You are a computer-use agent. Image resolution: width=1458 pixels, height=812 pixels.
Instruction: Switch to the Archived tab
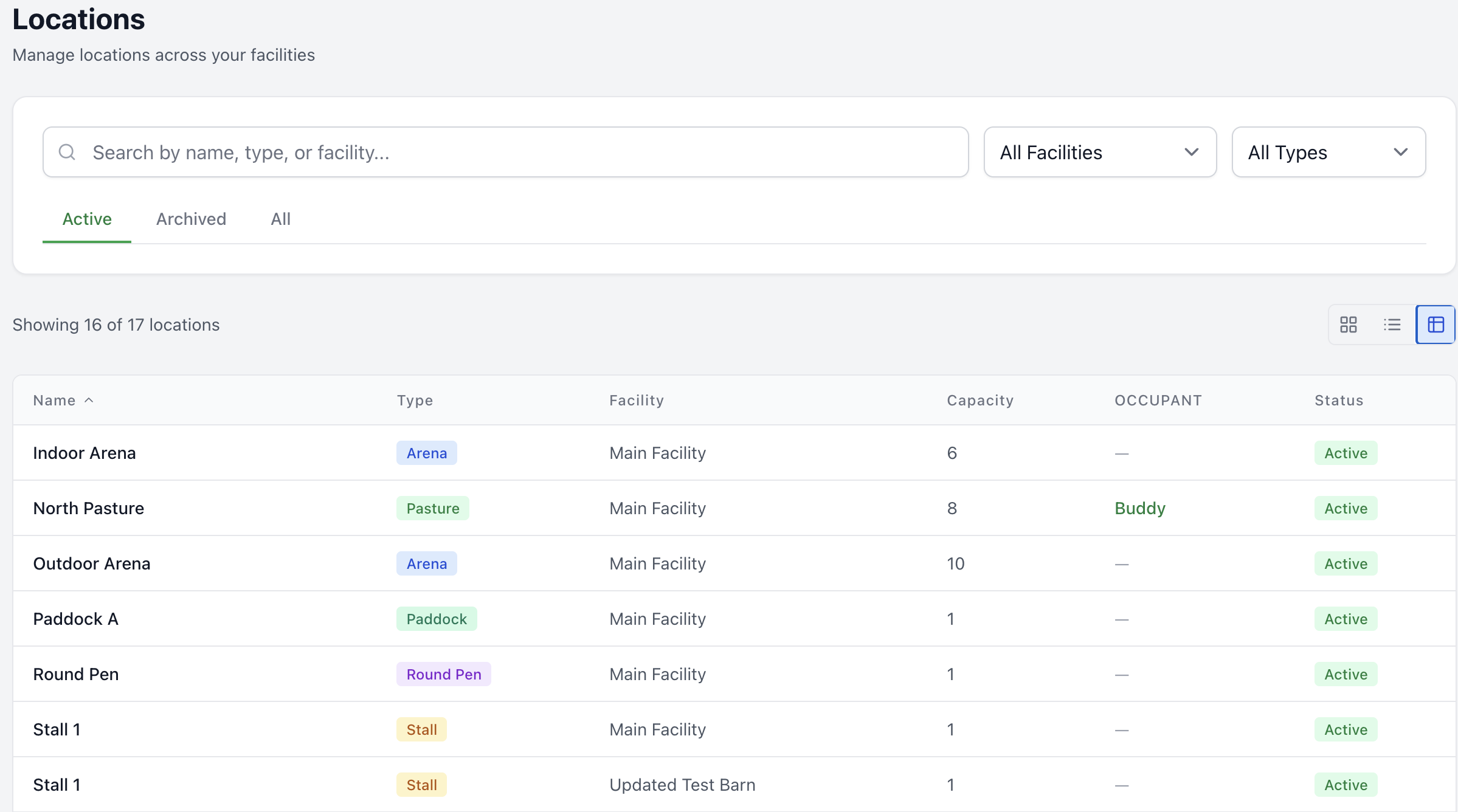191,219
